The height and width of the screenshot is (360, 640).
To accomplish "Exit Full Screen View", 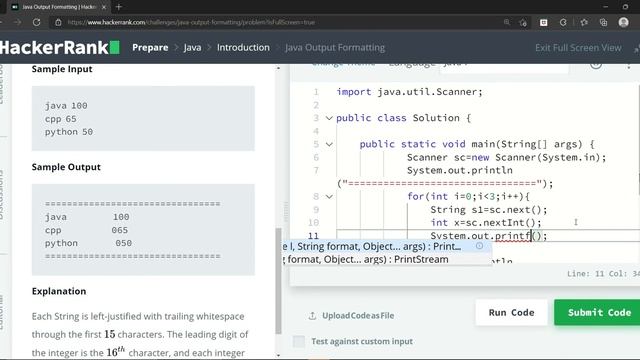I will tap(578, 48).
